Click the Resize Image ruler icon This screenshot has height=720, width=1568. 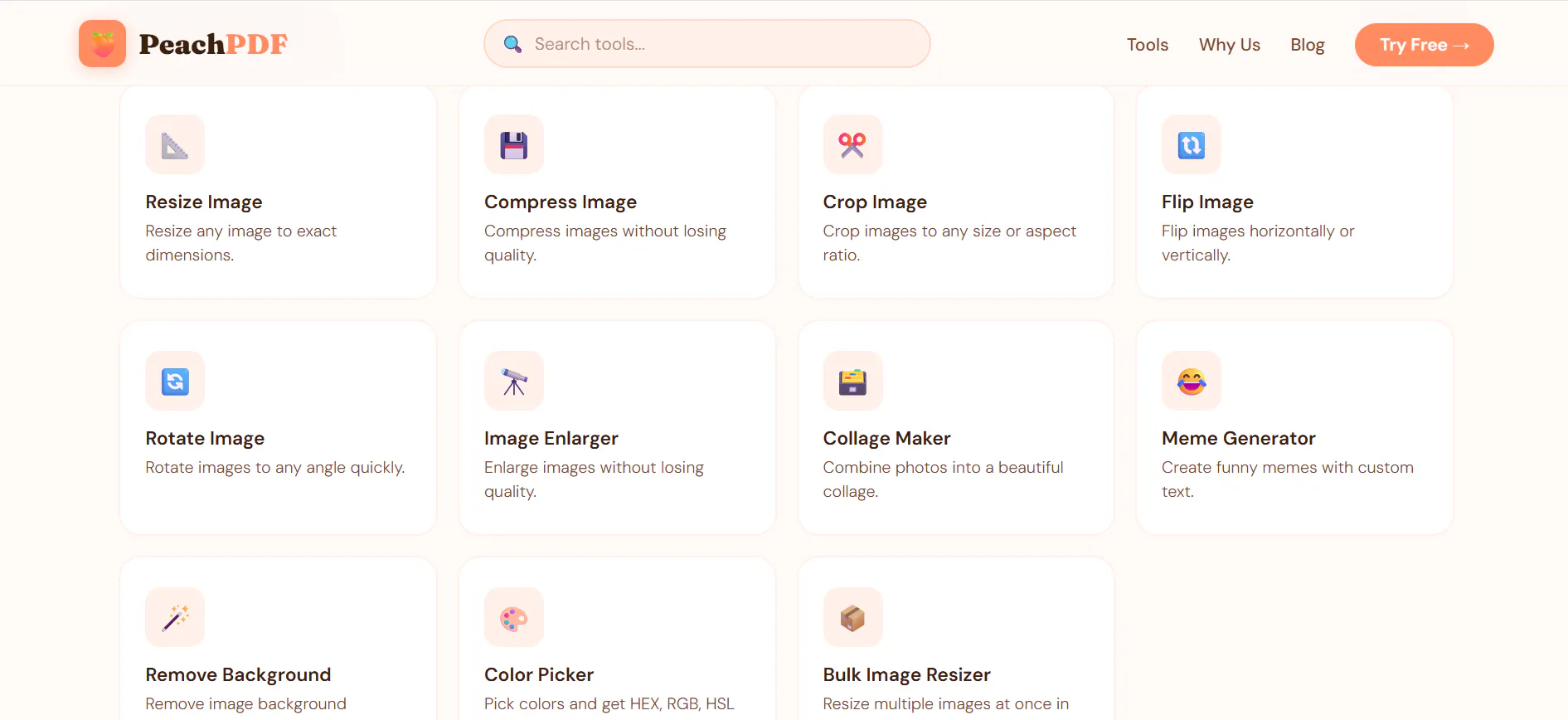[175, 145]
